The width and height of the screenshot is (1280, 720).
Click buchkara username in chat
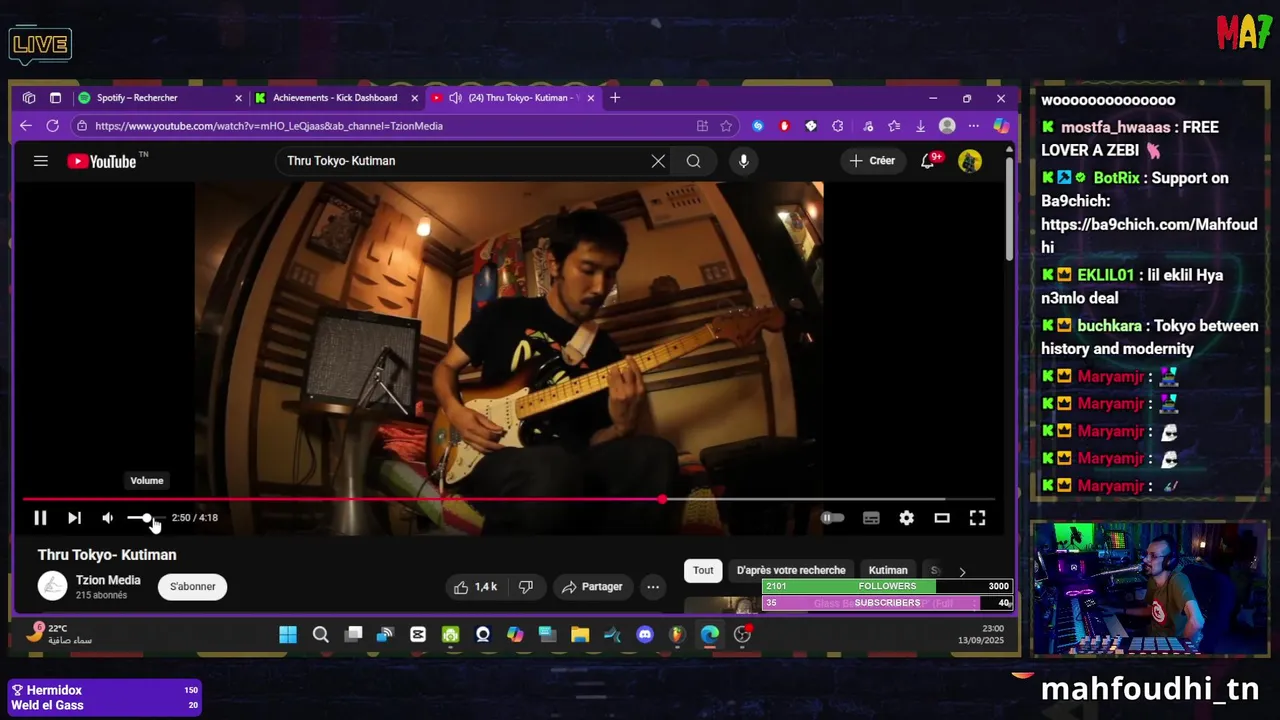(x=1109, y=326)
